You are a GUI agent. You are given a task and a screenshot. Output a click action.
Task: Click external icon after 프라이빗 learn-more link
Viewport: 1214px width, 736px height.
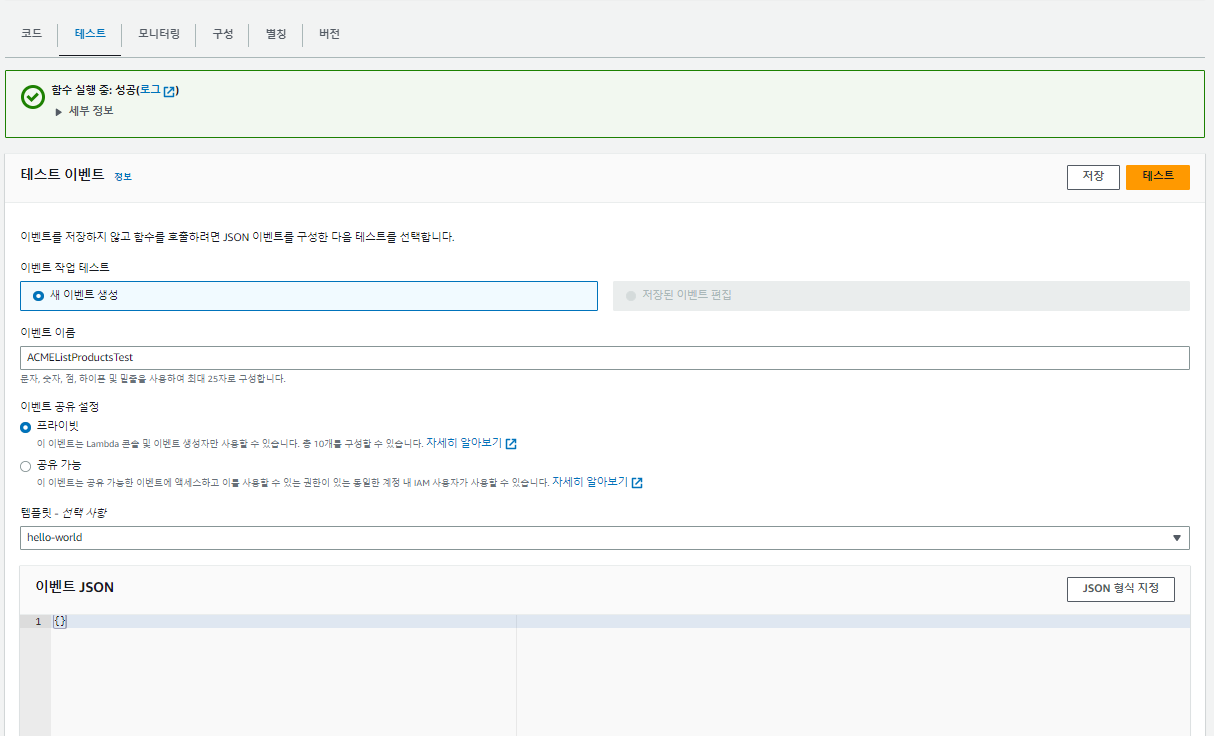pos(511,443)
